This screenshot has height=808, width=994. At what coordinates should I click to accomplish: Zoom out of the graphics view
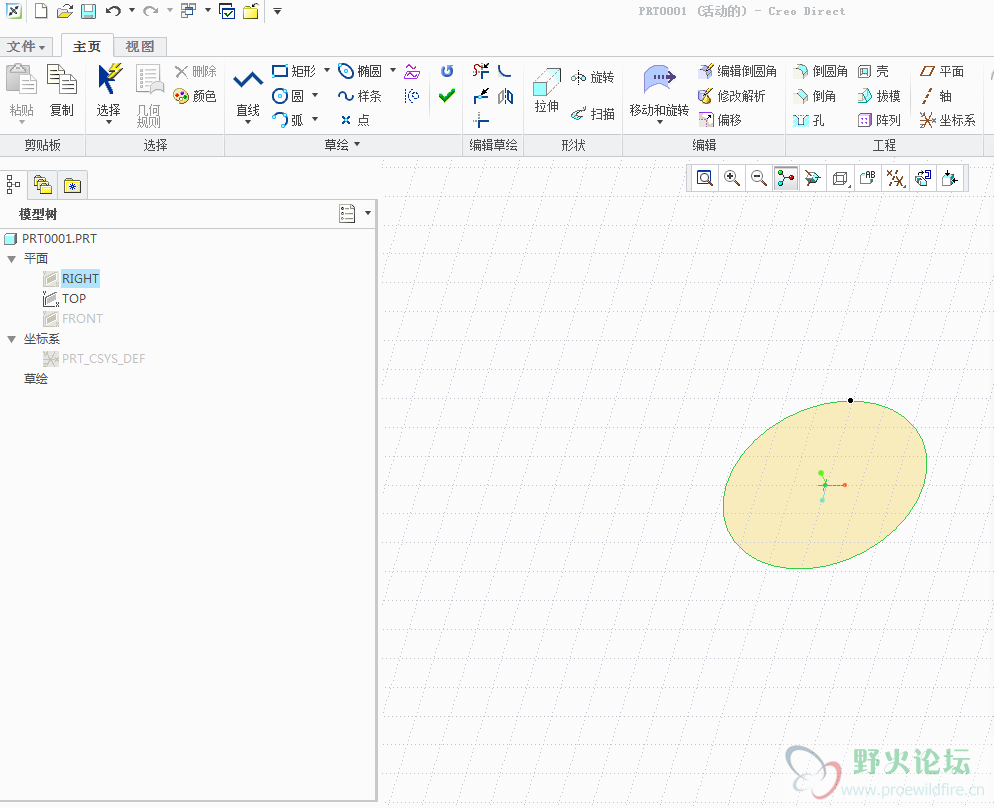pyautogui.click(x=759, y=178)
